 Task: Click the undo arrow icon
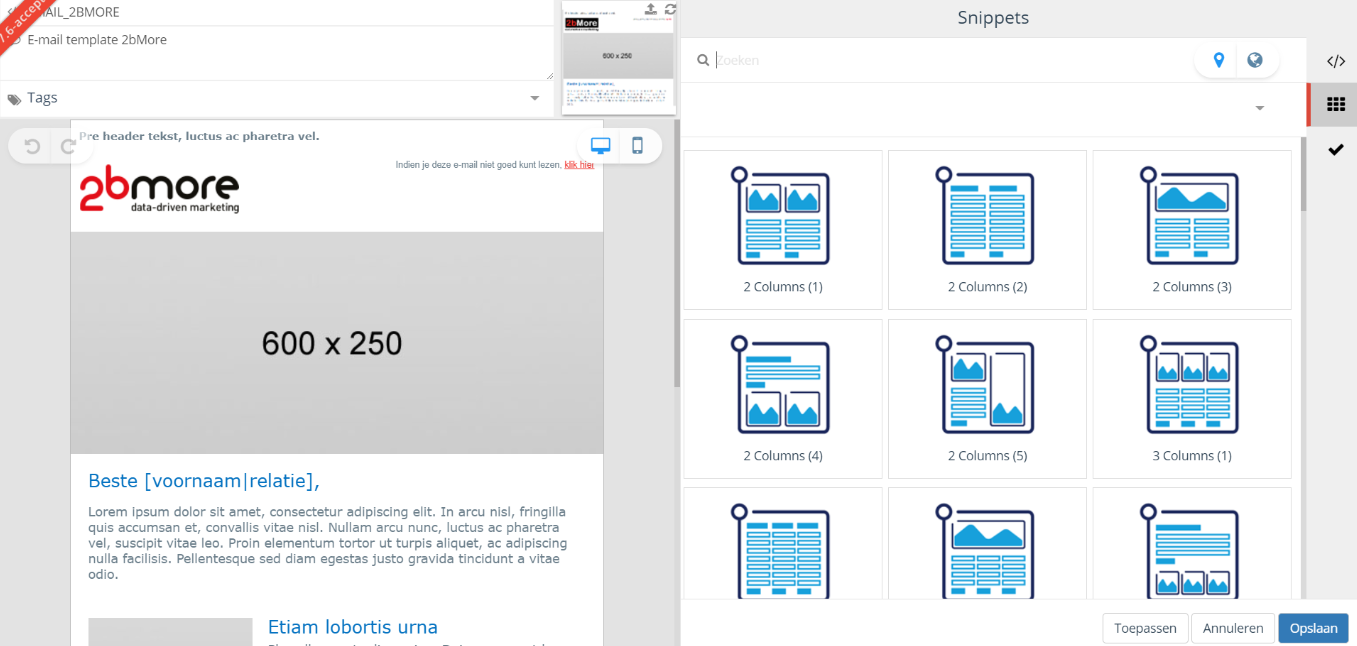point(32,146)
